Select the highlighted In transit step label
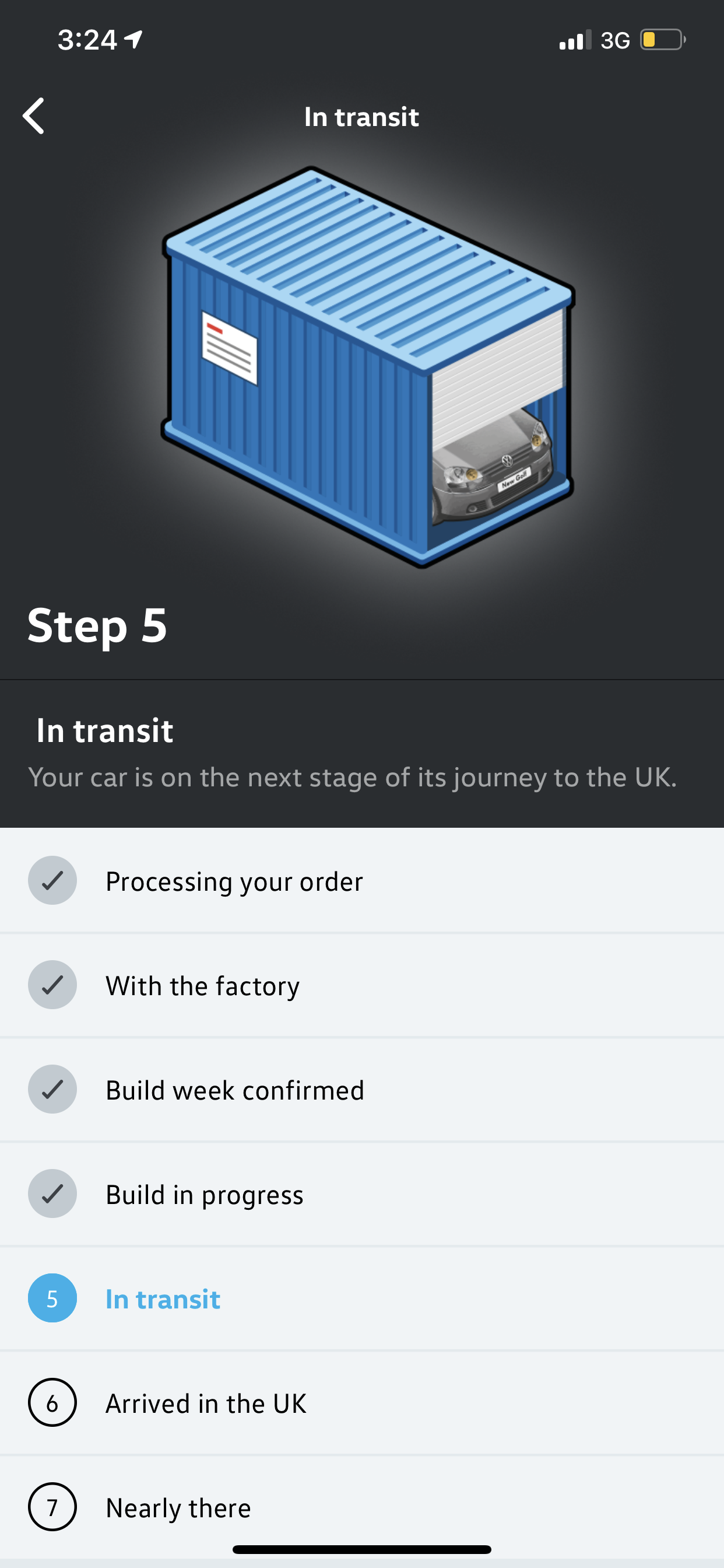Viewport: 724px width, 1568px height. pos(163,1299)
